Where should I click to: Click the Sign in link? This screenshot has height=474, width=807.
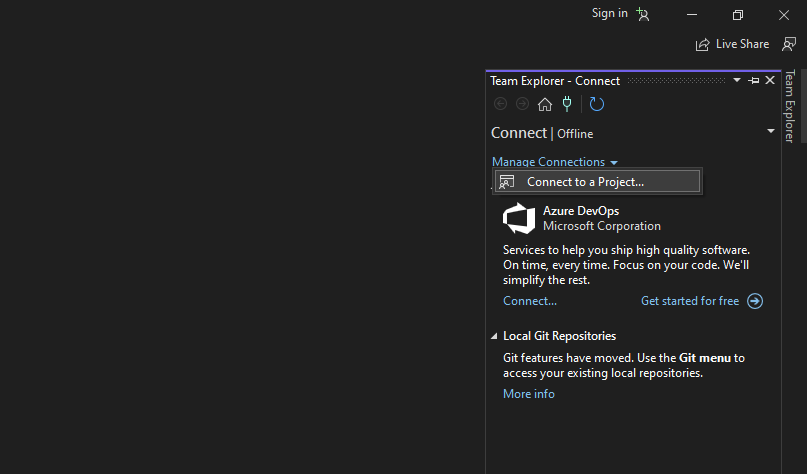609,13
